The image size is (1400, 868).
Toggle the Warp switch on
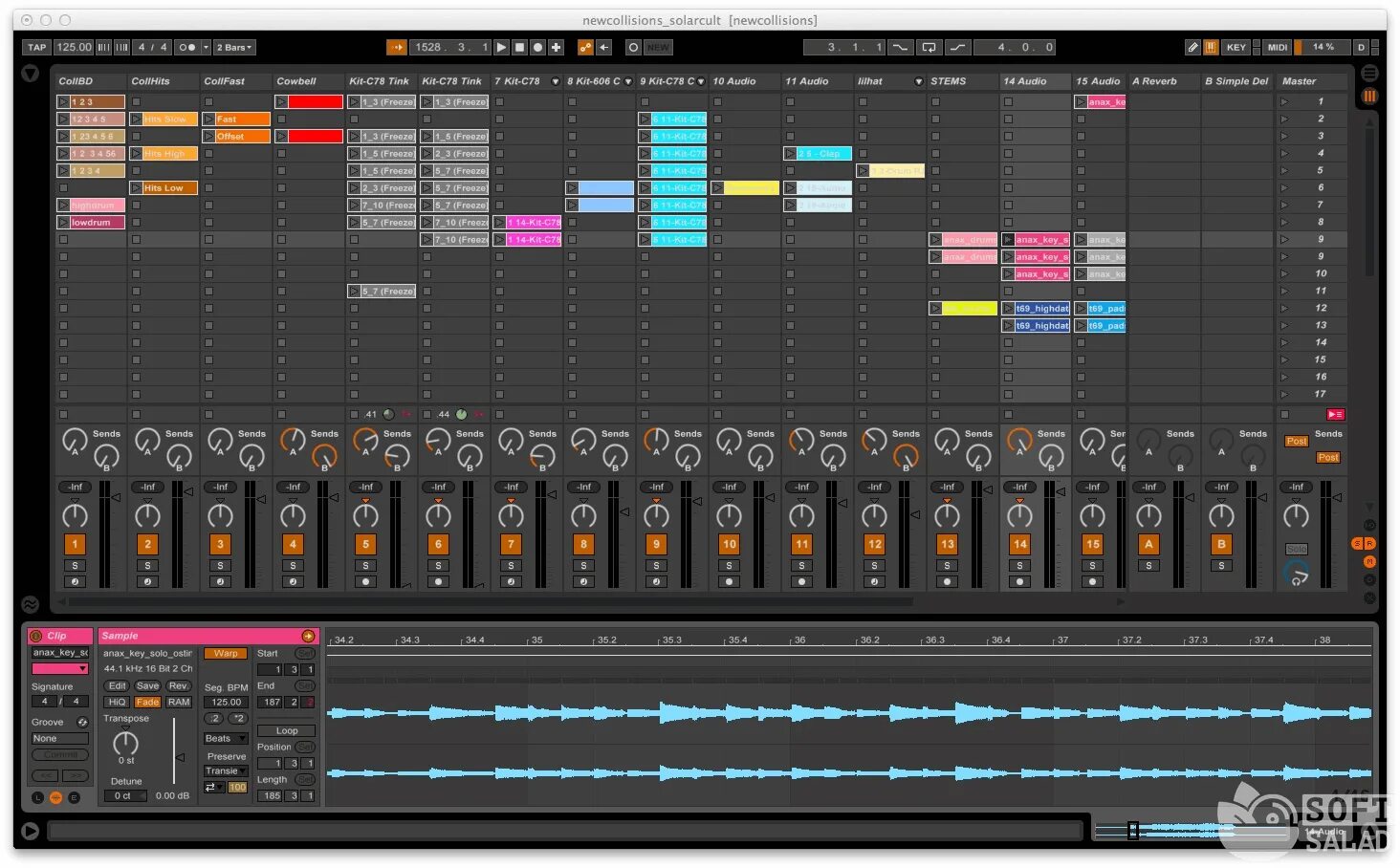[226, 653]
